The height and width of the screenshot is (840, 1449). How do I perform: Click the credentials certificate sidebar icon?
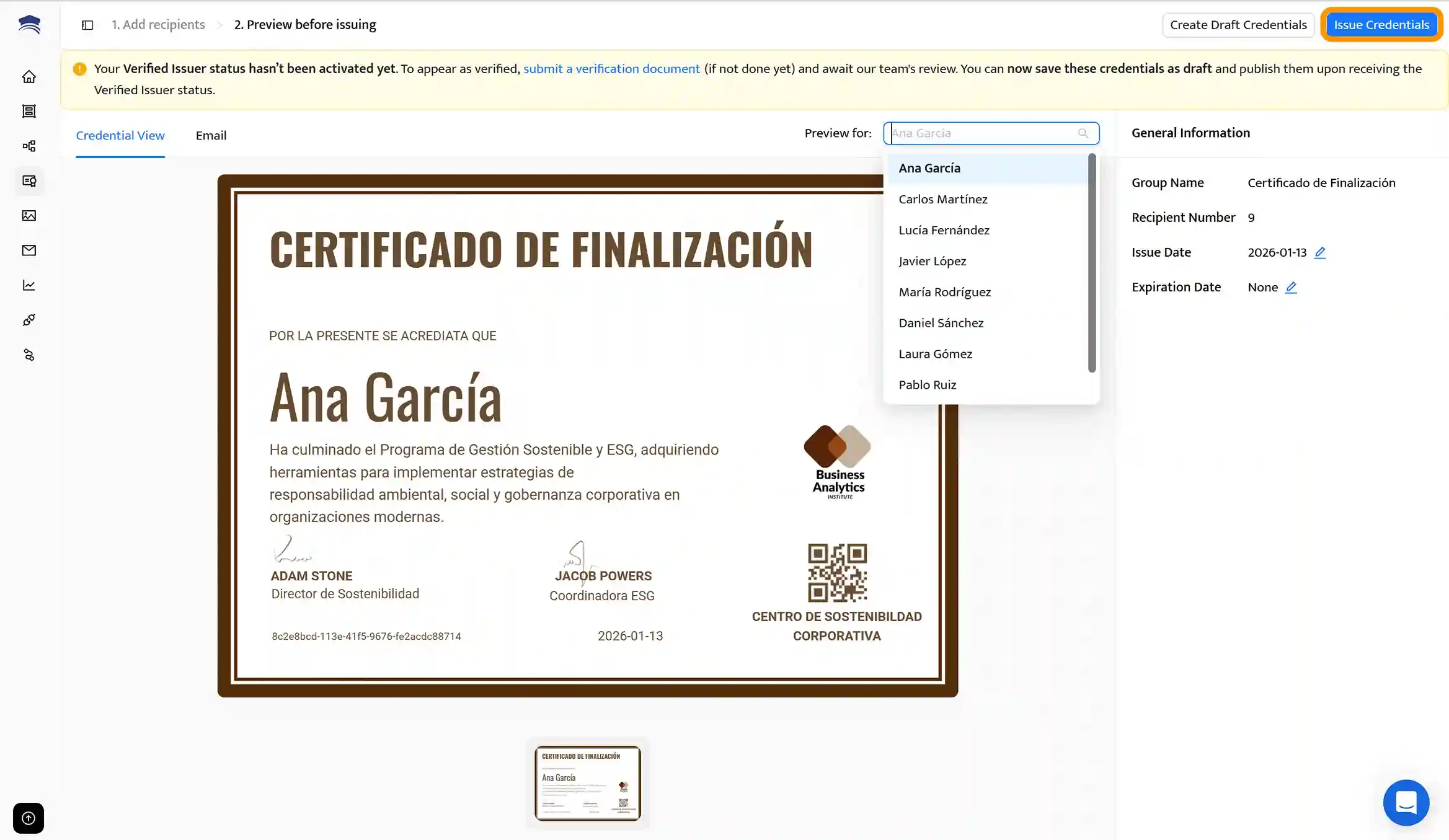pyautogui.click(x=29, y=181)
